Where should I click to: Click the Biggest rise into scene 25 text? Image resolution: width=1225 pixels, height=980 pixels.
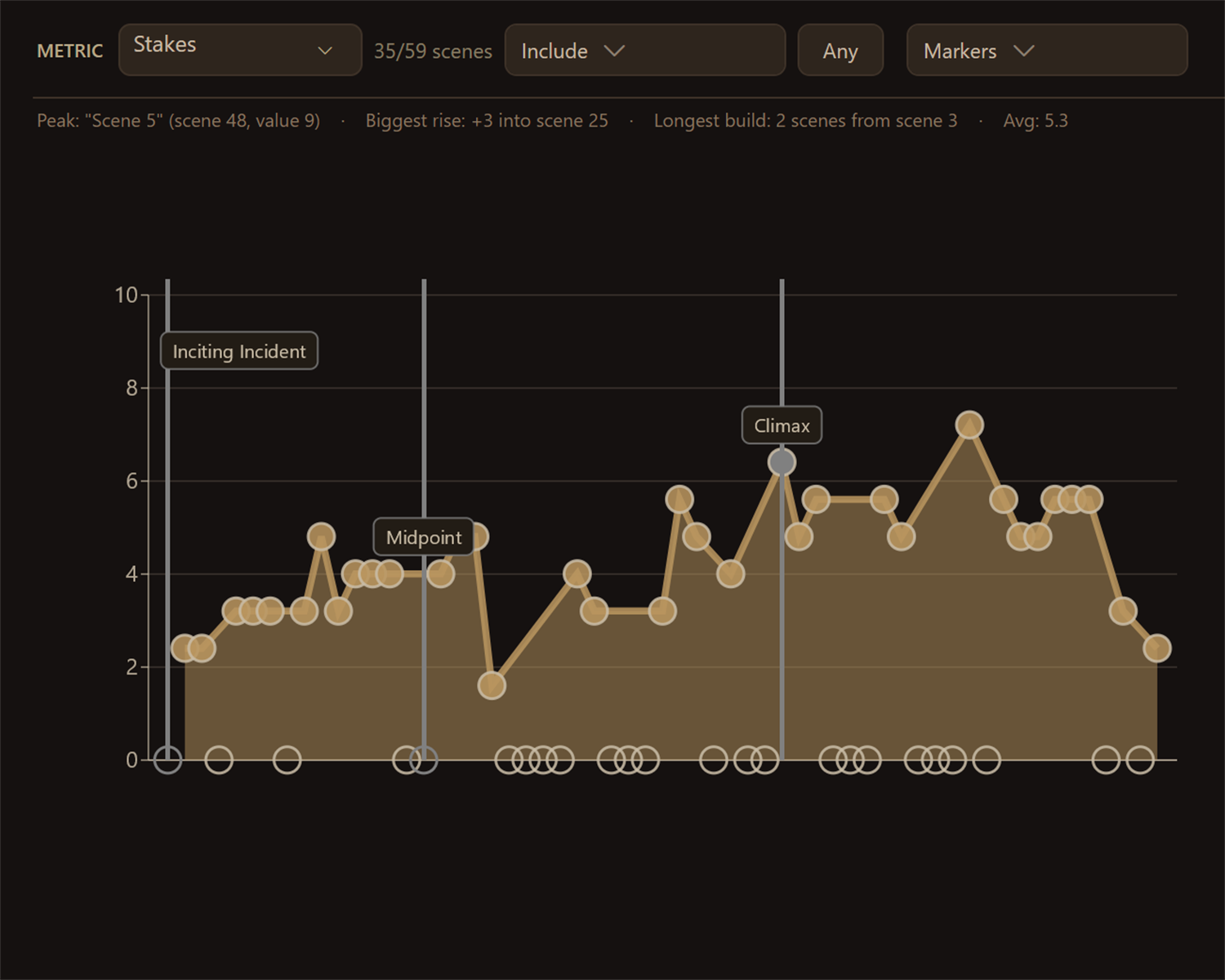(487, 121)
